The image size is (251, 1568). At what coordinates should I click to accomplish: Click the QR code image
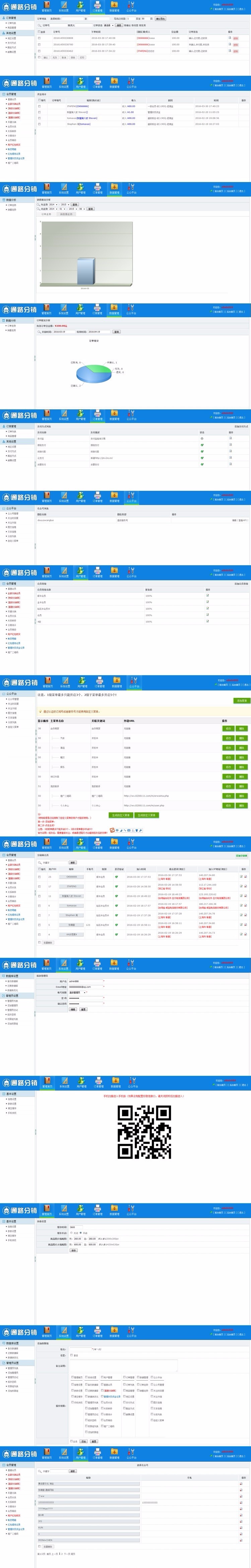click(144, 1131)
